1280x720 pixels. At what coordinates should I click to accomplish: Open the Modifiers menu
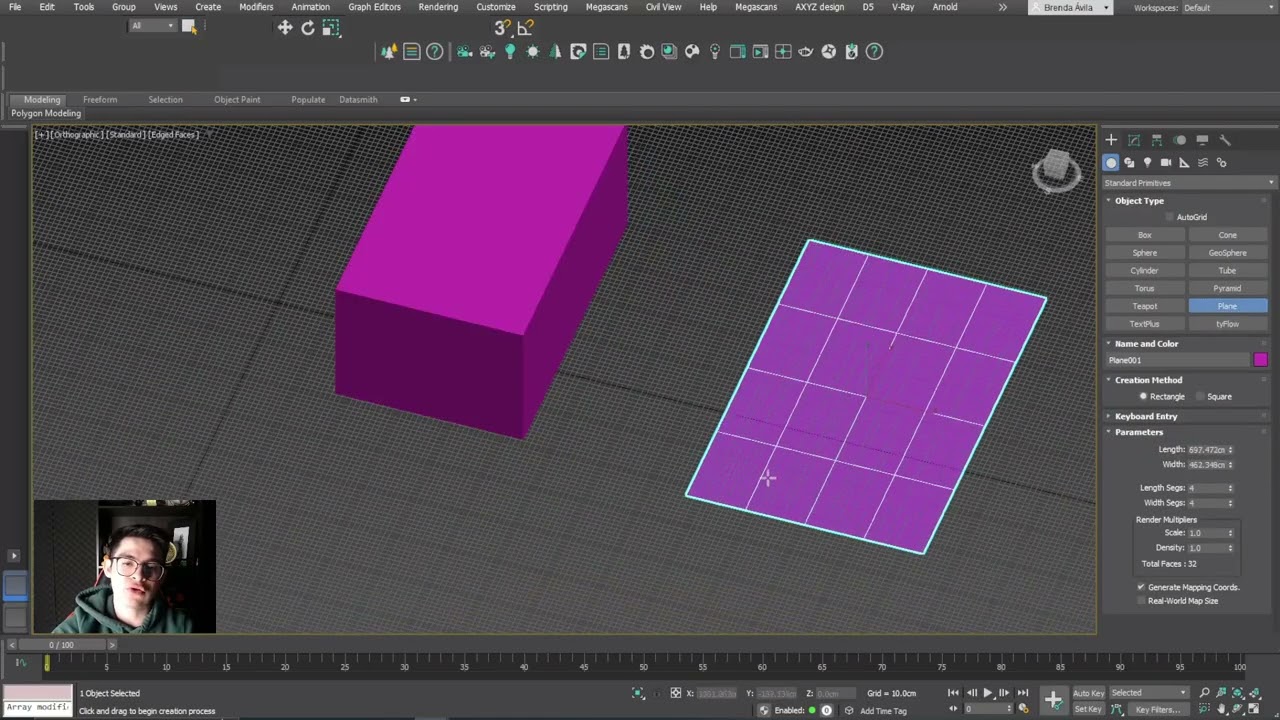click(256, 7)
